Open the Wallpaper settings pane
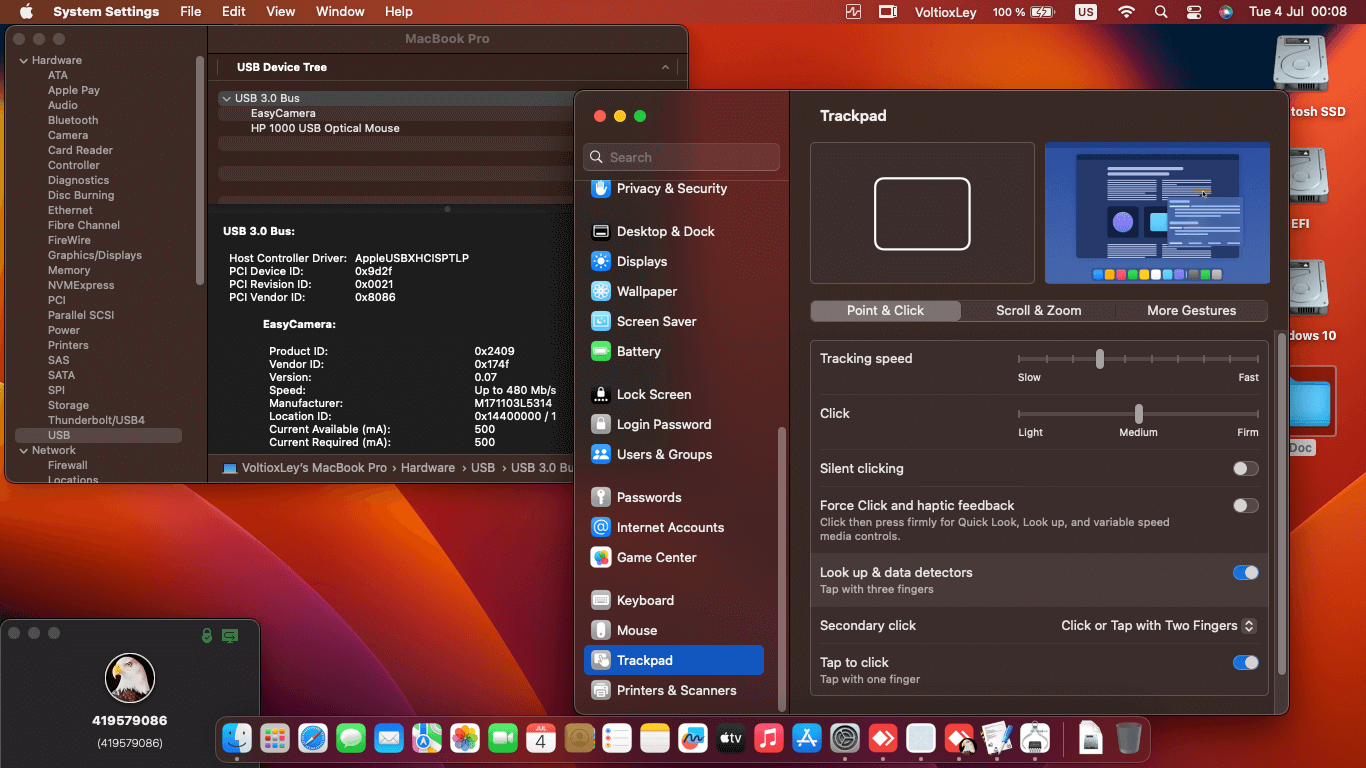The image size is (1366, 768). [x=673, y=291]
